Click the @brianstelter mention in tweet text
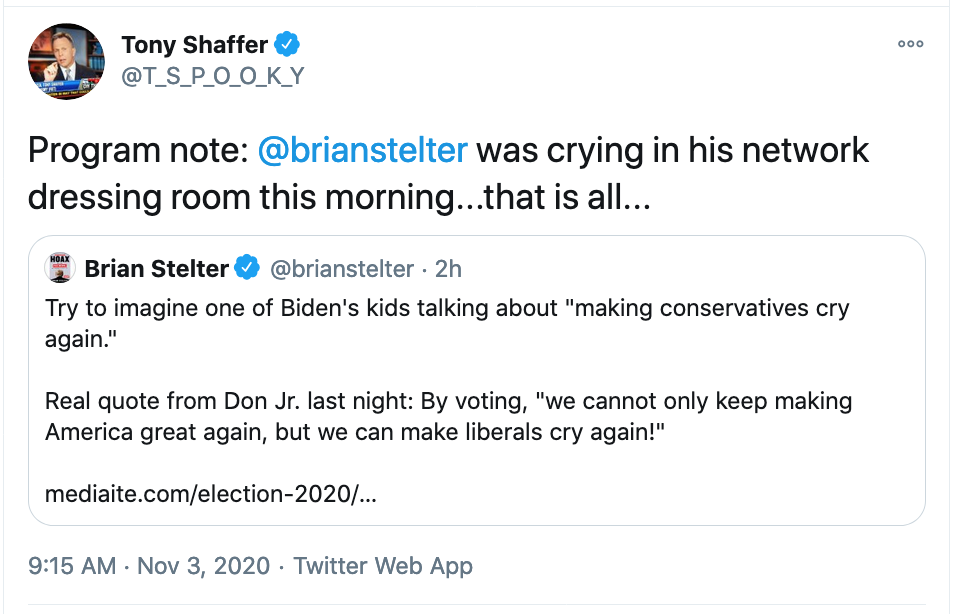 [x=362, y=150]
